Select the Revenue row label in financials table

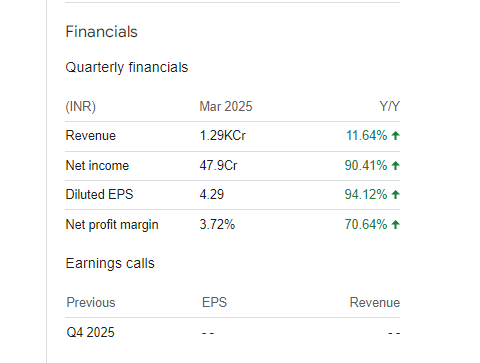pyautogui.click(x=91, y=136)
